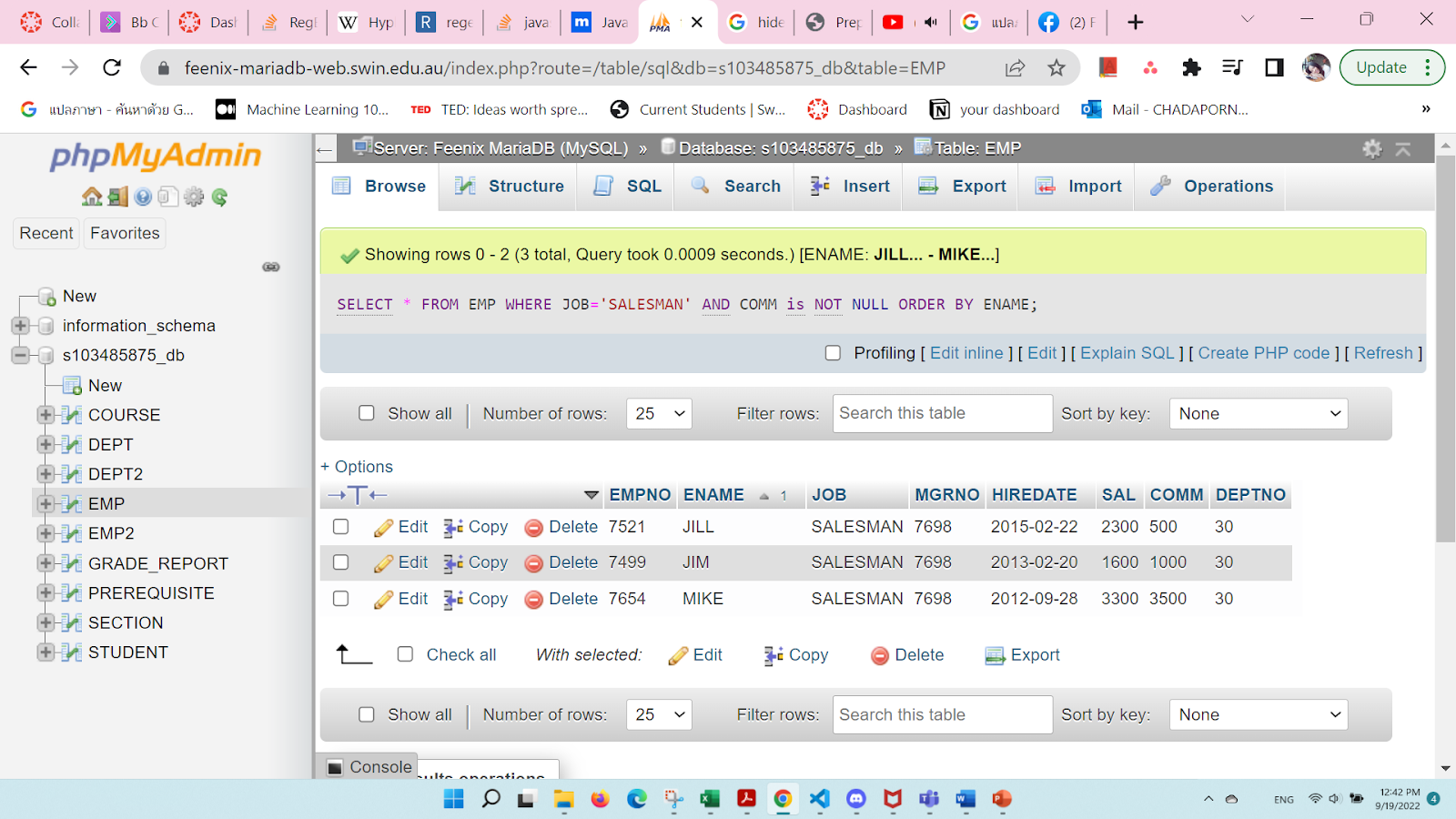Check the row checkbox for EMPNO 7521
1456x819 pixels.
(340, 526)
